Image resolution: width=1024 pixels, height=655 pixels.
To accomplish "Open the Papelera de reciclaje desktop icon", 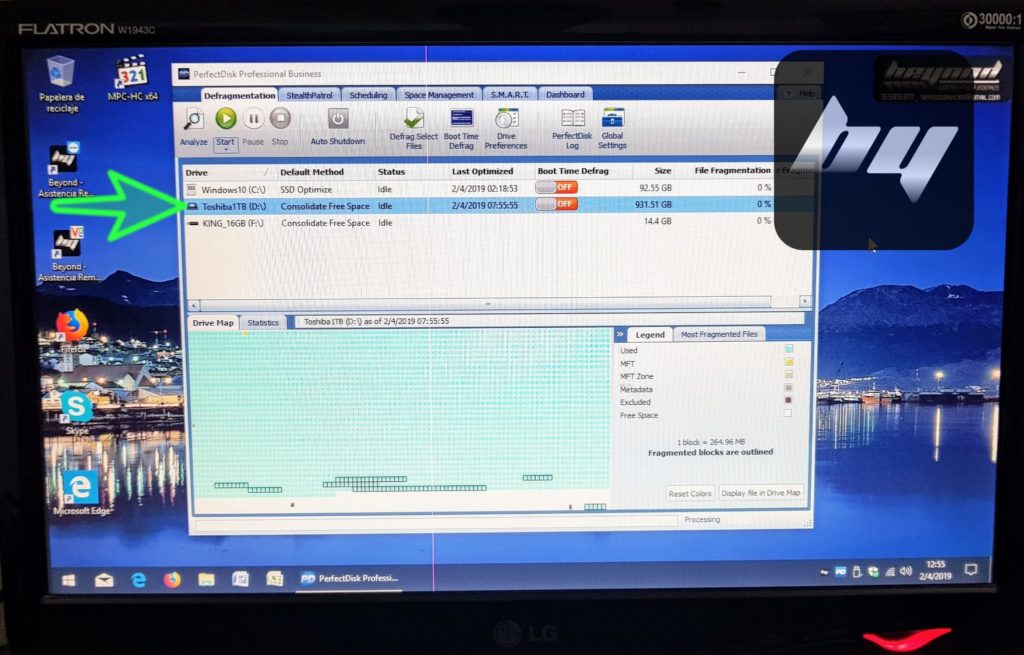I will point(61,85).
